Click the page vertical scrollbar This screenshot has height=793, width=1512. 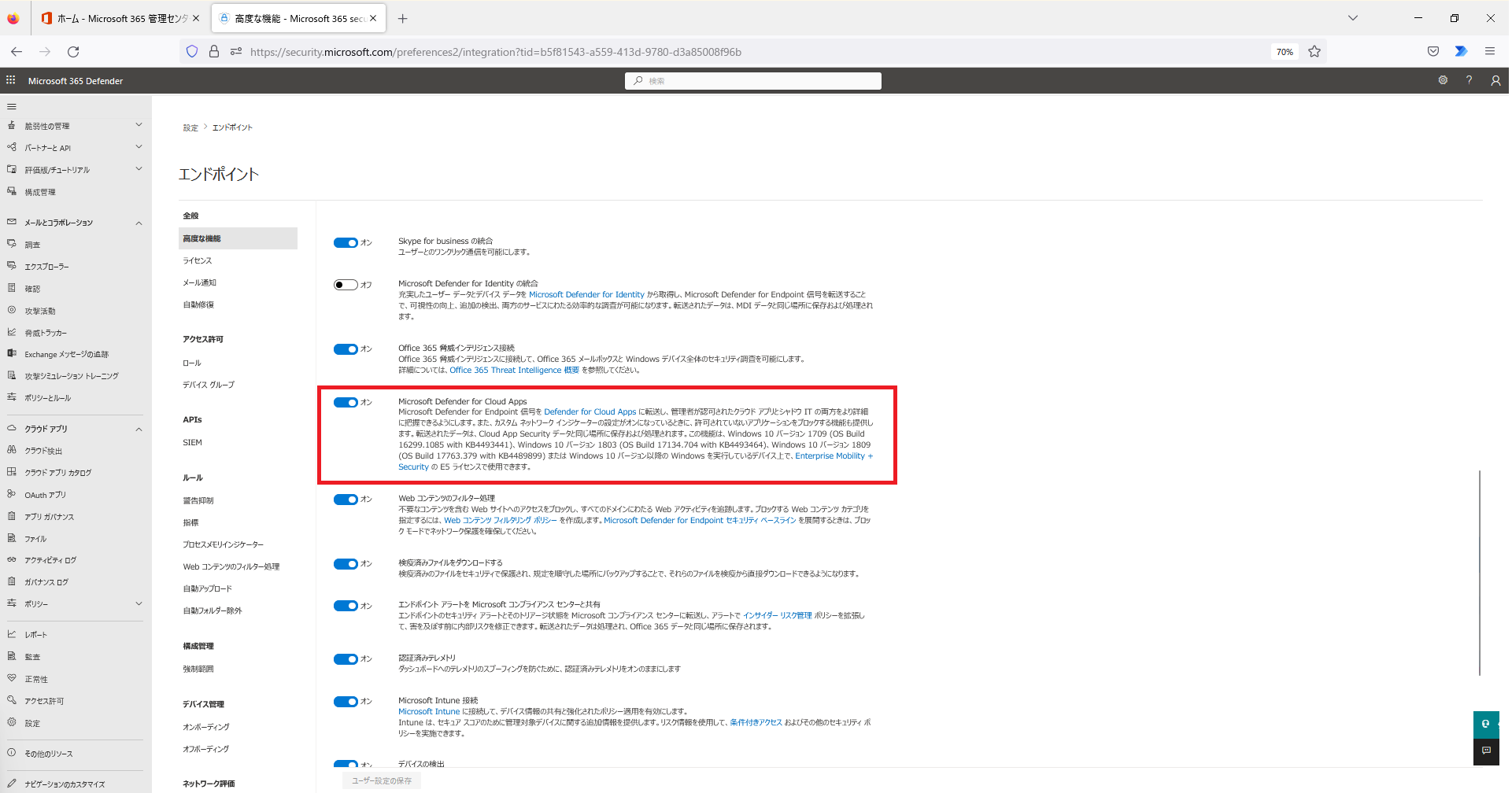pos(1480,573)
